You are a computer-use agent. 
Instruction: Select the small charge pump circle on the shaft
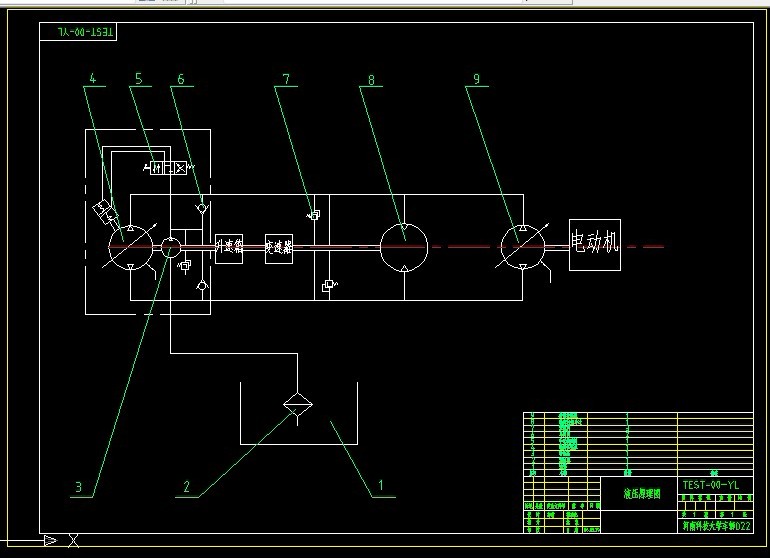pos(171,247)
